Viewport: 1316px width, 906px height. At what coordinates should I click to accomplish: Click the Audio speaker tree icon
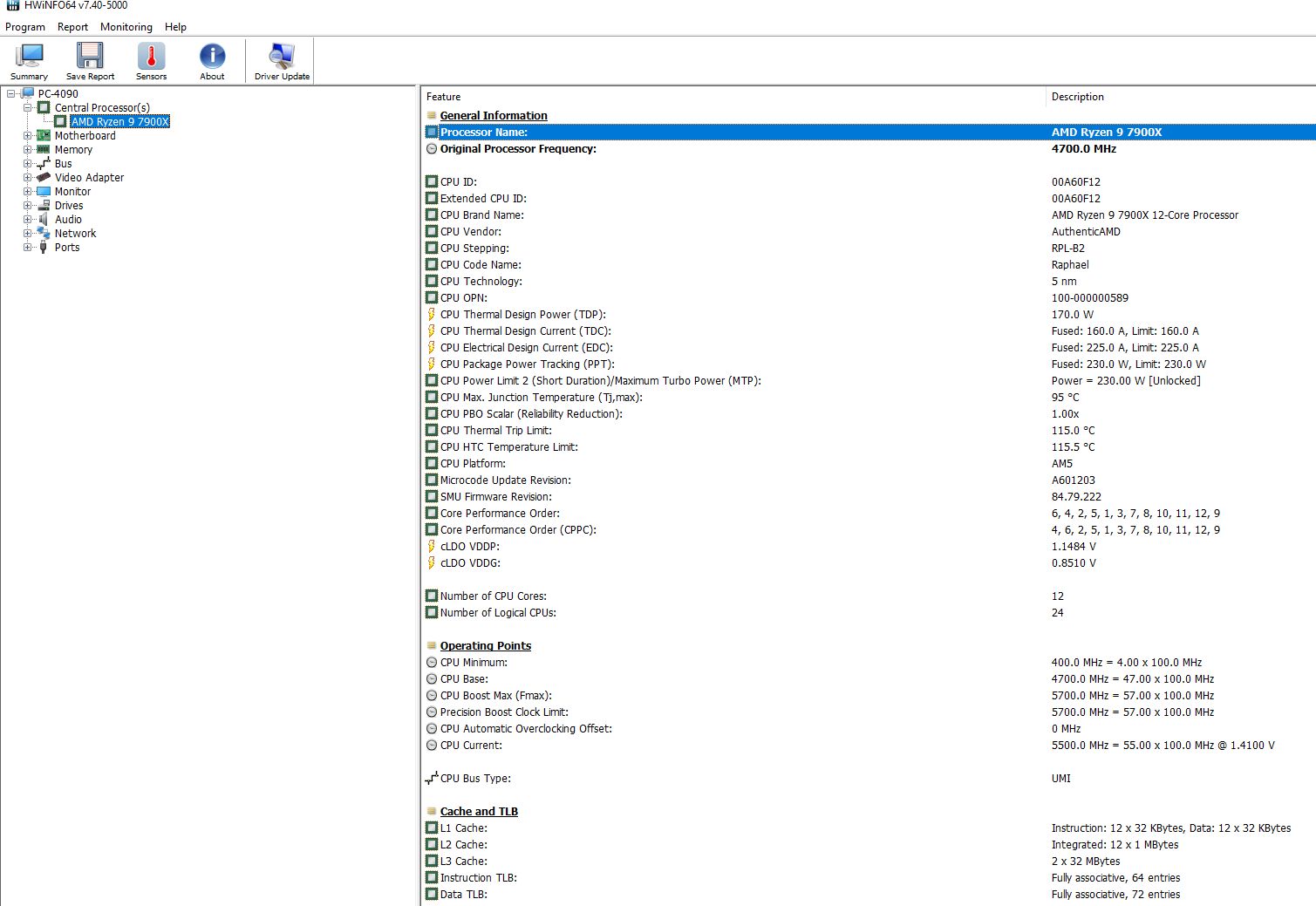(x=44, y=219)
